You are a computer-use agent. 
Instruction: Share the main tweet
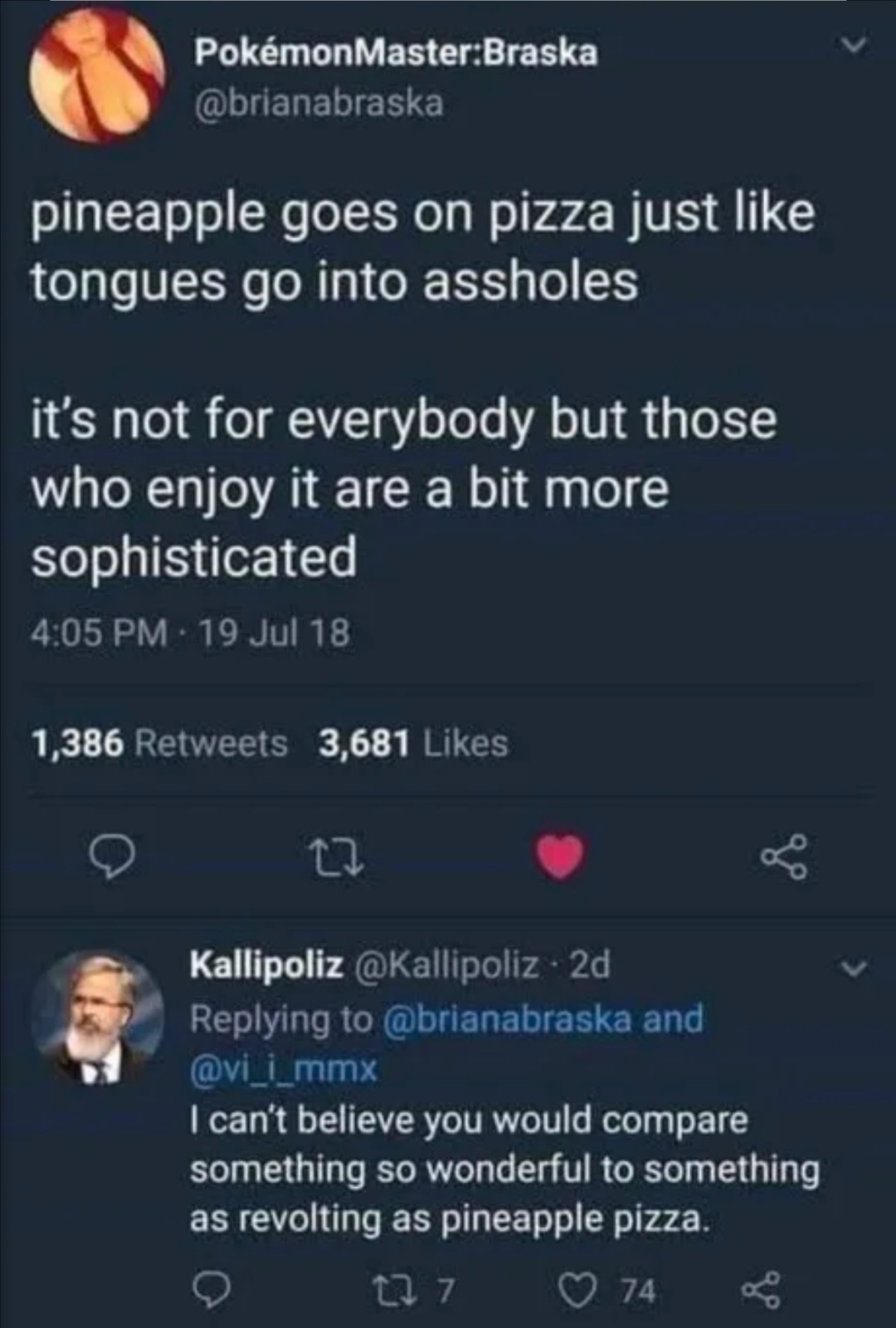coord(784,857)
